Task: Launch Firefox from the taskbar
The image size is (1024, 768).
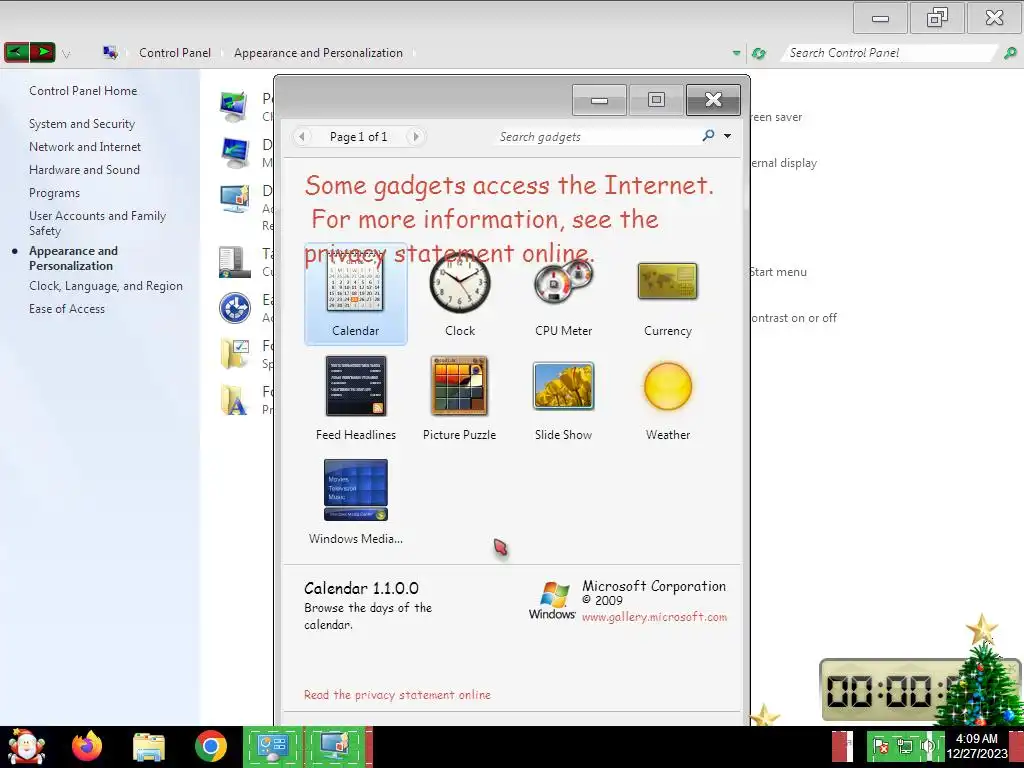Action: point(87,746)
